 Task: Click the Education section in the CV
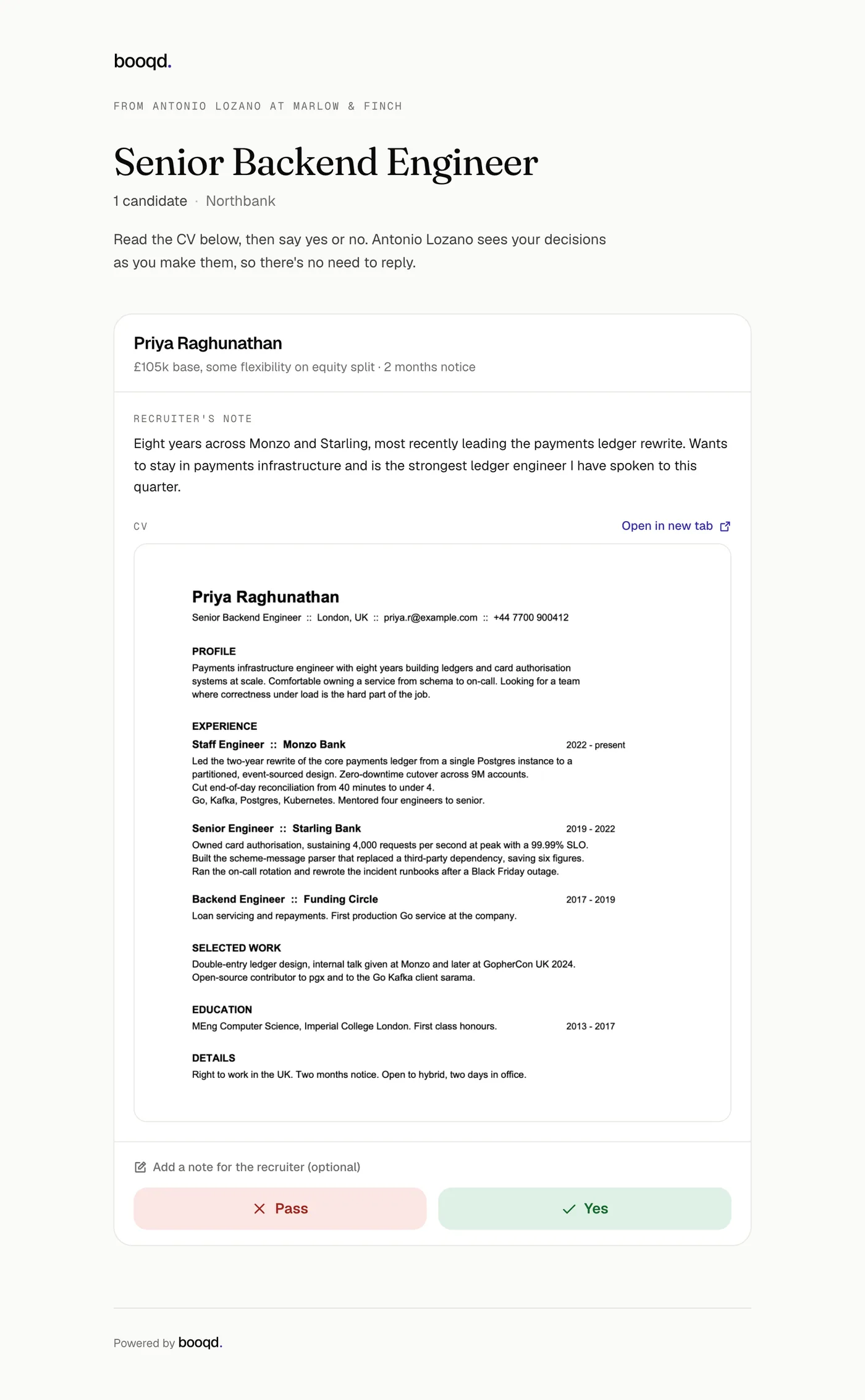pyautogui.click(x=222, y=1009)
